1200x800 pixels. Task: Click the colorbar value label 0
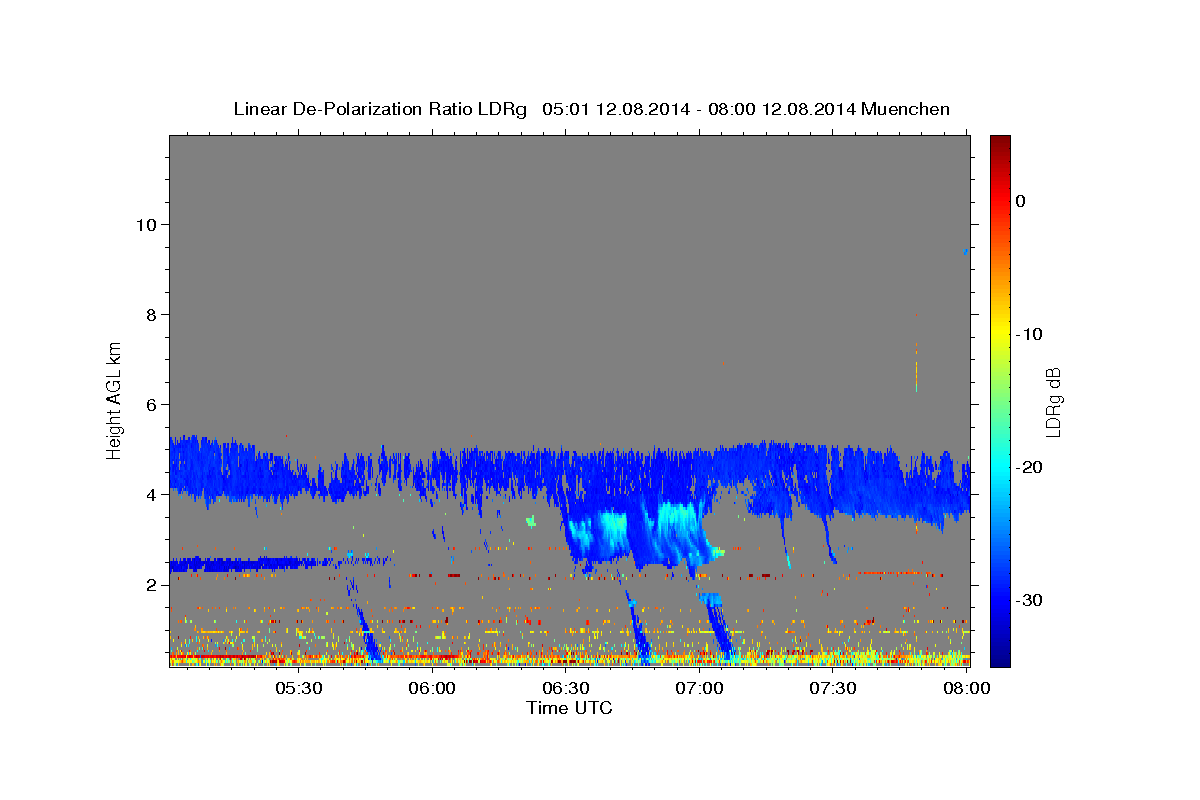[1021, 201]
